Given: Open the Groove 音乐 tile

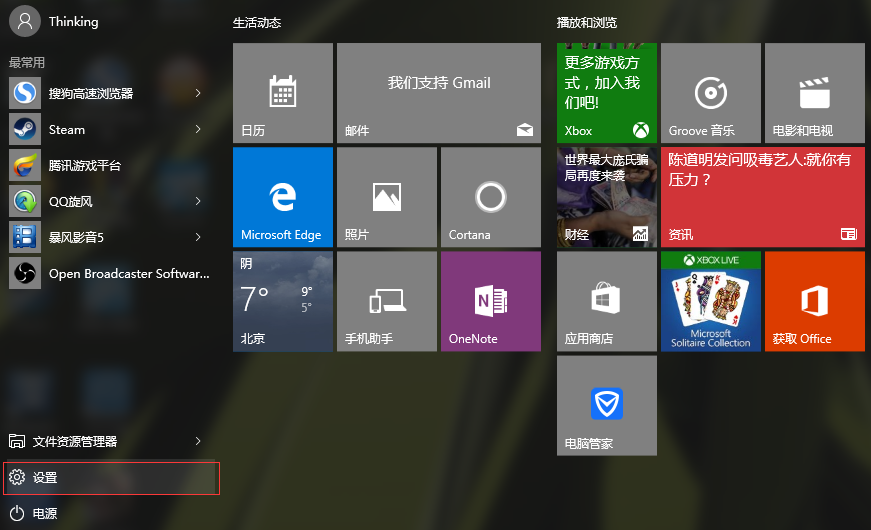Looking at the screenshot, I should click(x=710, y=93).
